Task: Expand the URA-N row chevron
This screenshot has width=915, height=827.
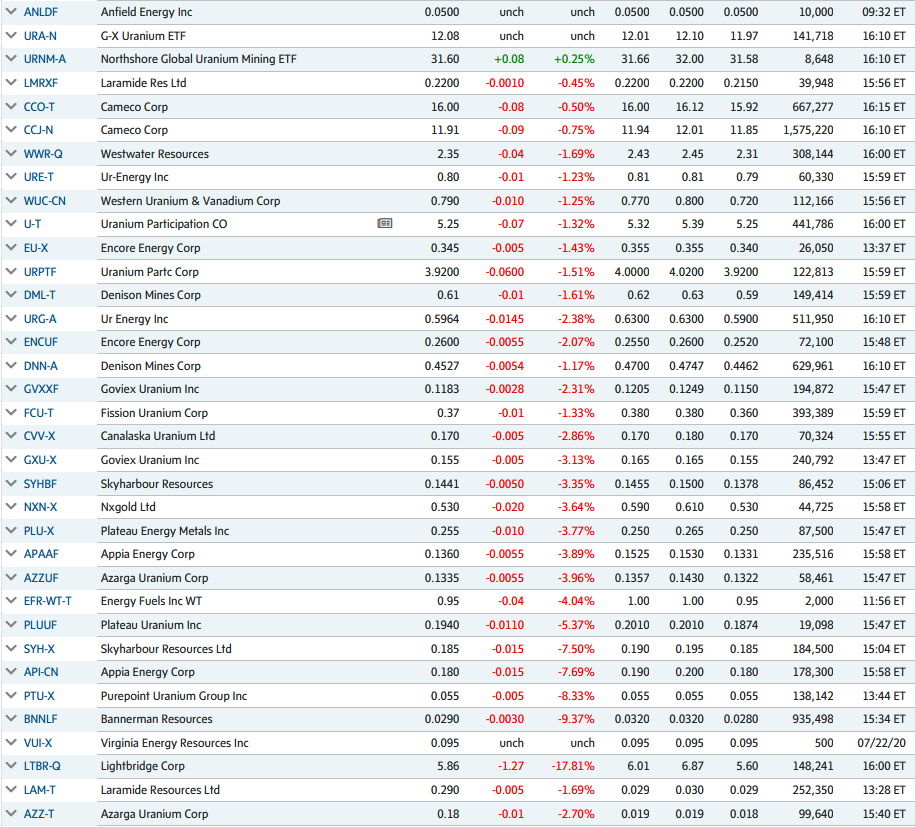Action: coord(11,35)
